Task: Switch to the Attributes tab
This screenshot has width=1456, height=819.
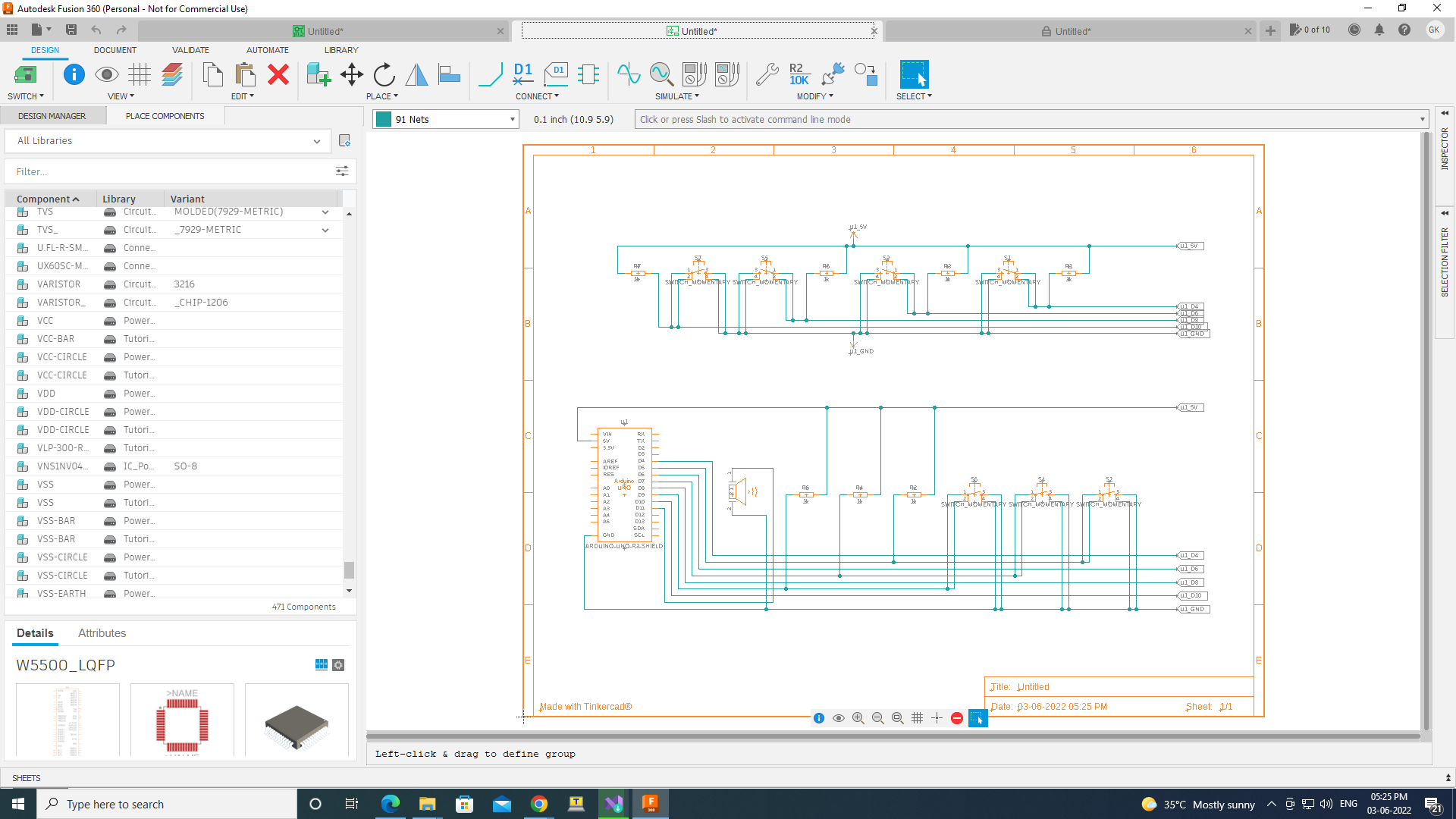Action: 102,632
